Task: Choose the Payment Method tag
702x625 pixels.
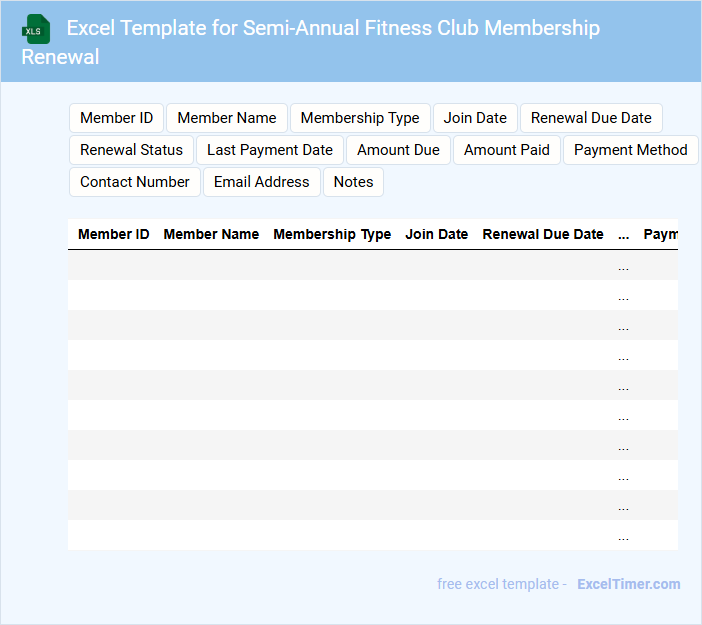Action: click(630, 150)
